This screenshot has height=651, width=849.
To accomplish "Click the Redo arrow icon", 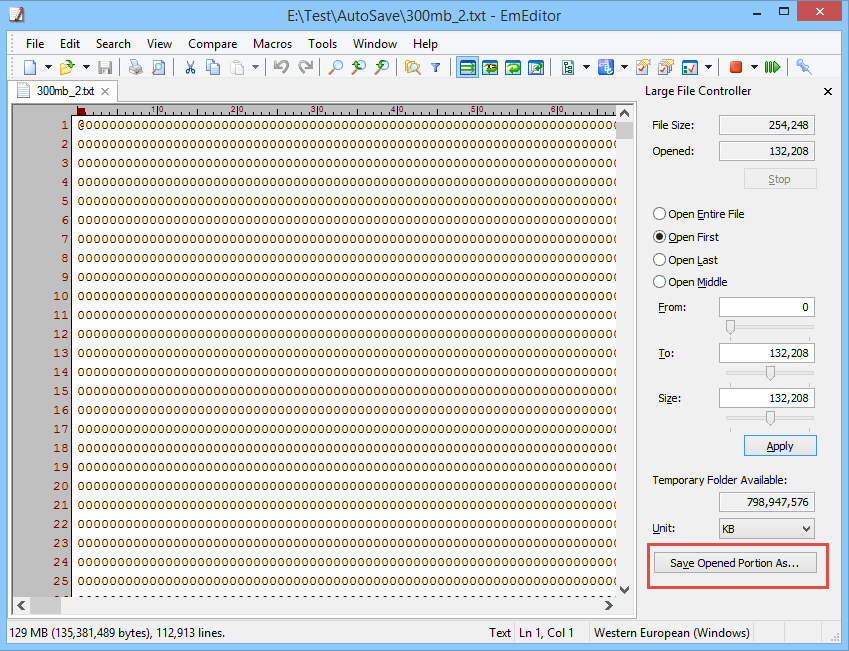I will (x=305, y=67).
